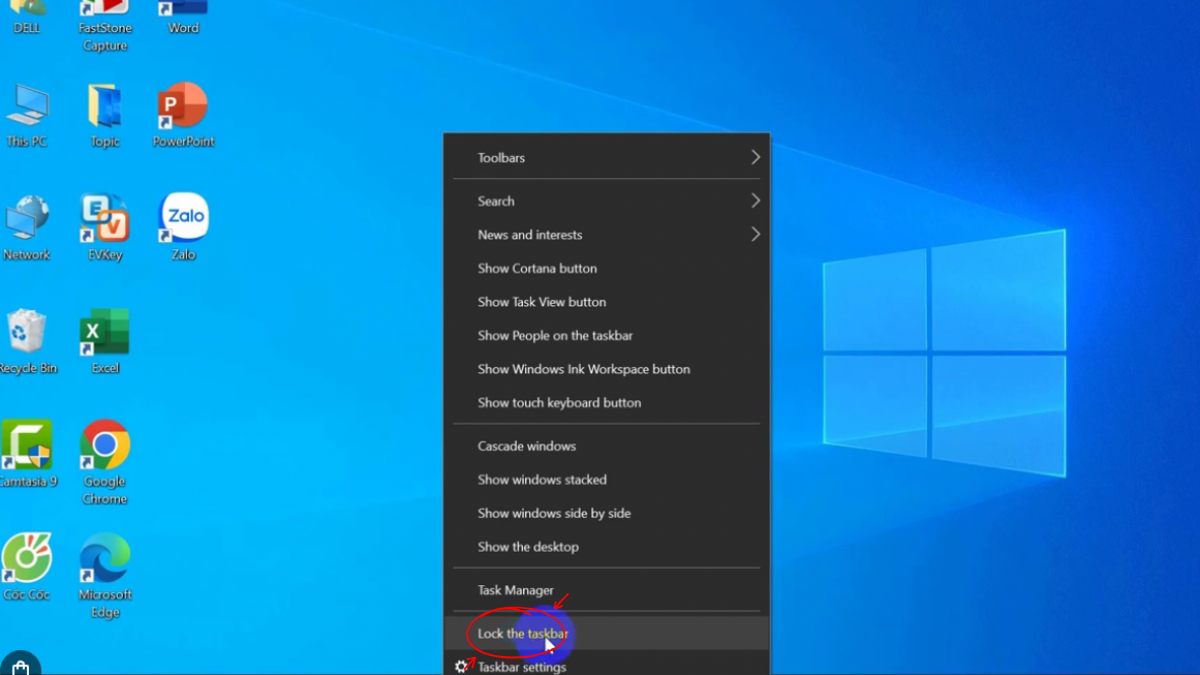Choose Show windows stacked
Viewport: 1200px width, 675px height.
607,480
